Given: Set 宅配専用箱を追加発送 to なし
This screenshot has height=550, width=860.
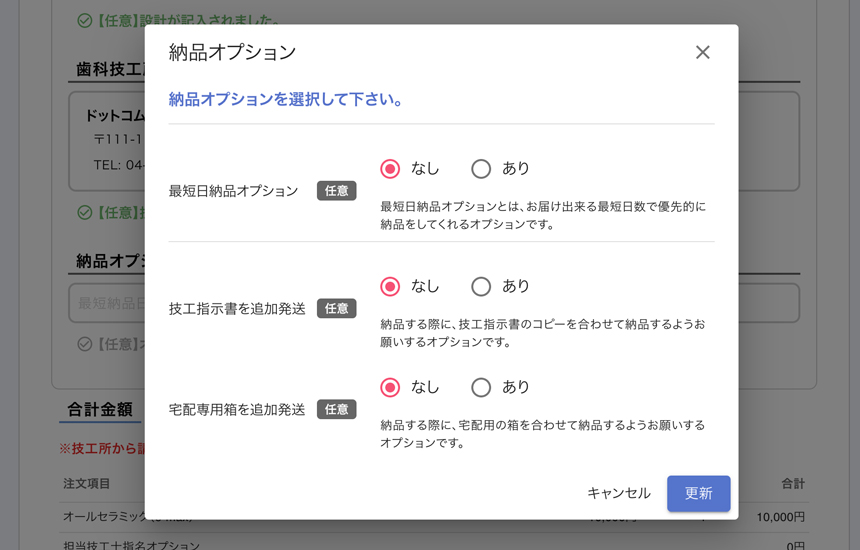Looking at the screenshot, I should point(391,387).
